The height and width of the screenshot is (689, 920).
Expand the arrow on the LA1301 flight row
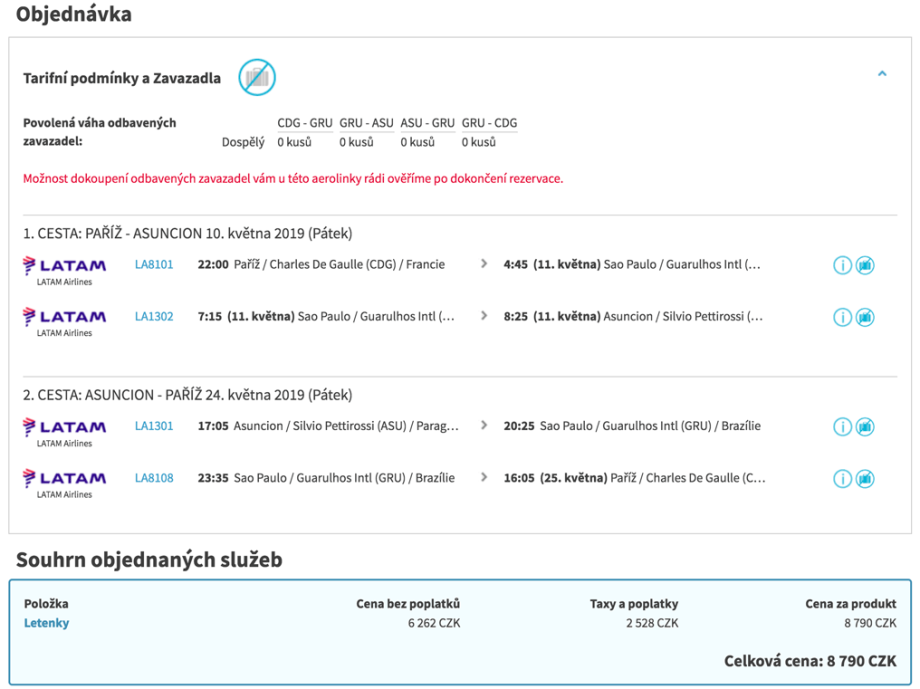pyautogui.click(x=484, y=425)
